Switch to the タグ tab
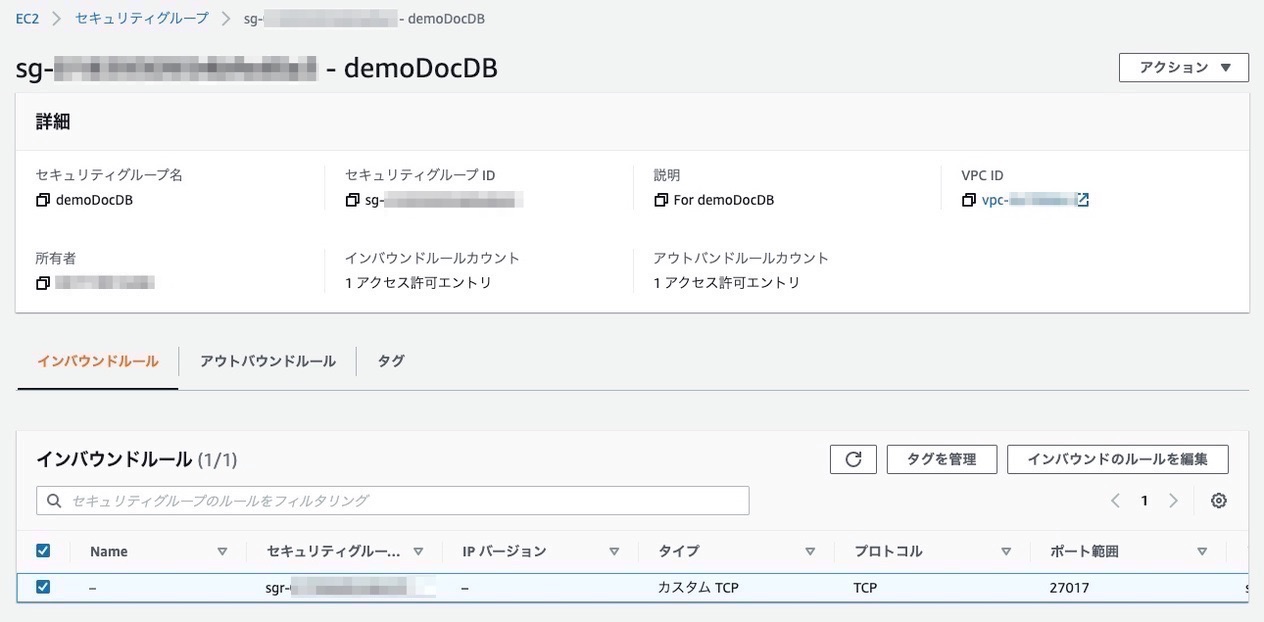 click(390, 361)
